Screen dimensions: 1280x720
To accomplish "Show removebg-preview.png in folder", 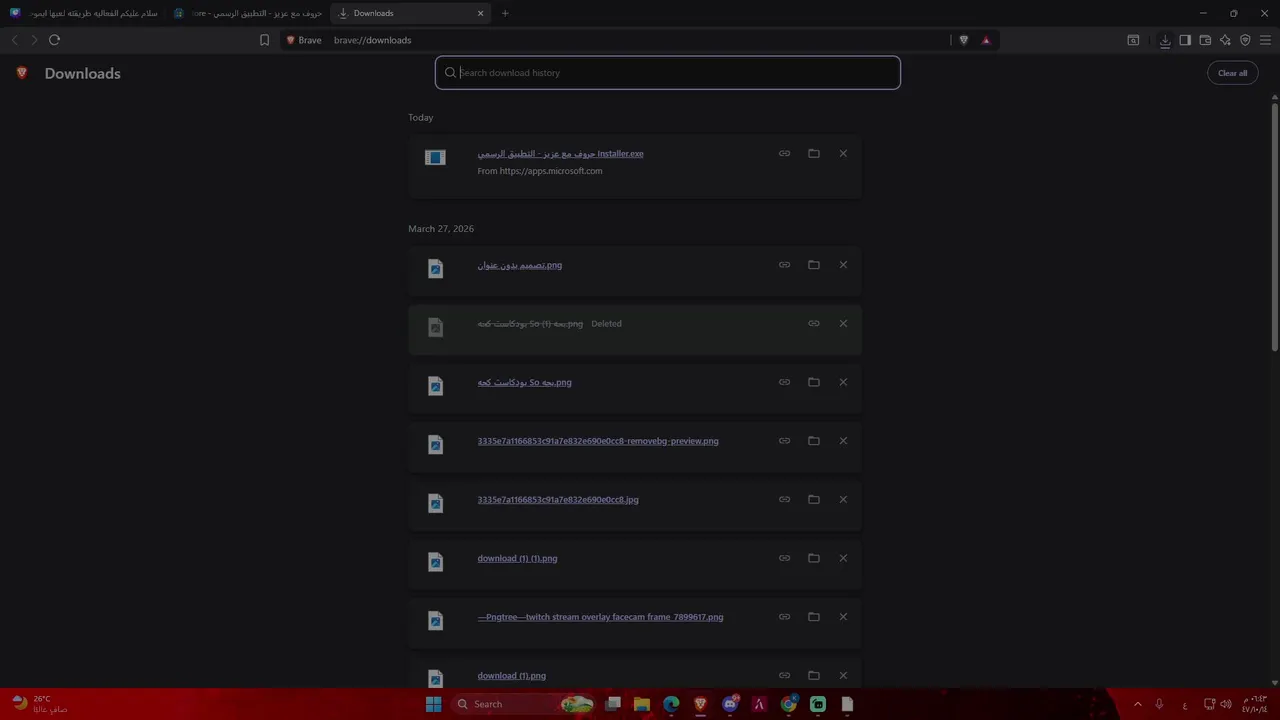I will 814,441.
